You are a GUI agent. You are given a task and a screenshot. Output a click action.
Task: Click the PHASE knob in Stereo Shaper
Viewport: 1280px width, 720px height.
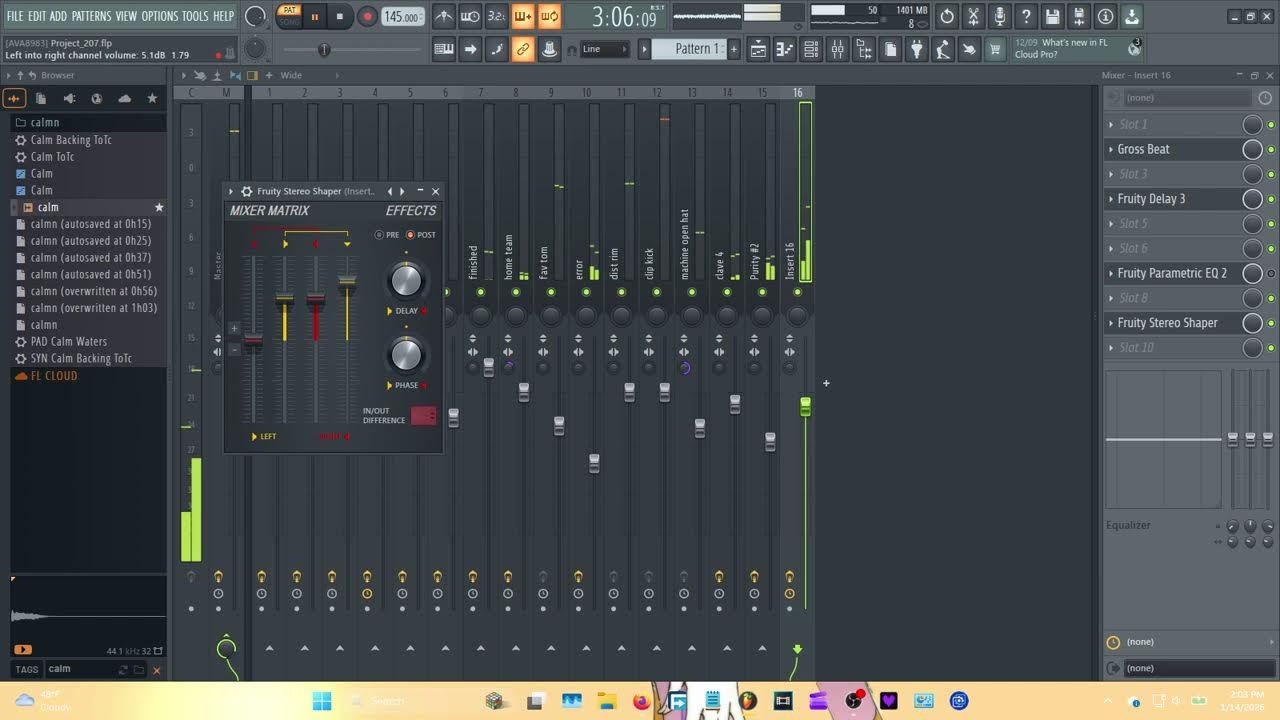point(406,355)
